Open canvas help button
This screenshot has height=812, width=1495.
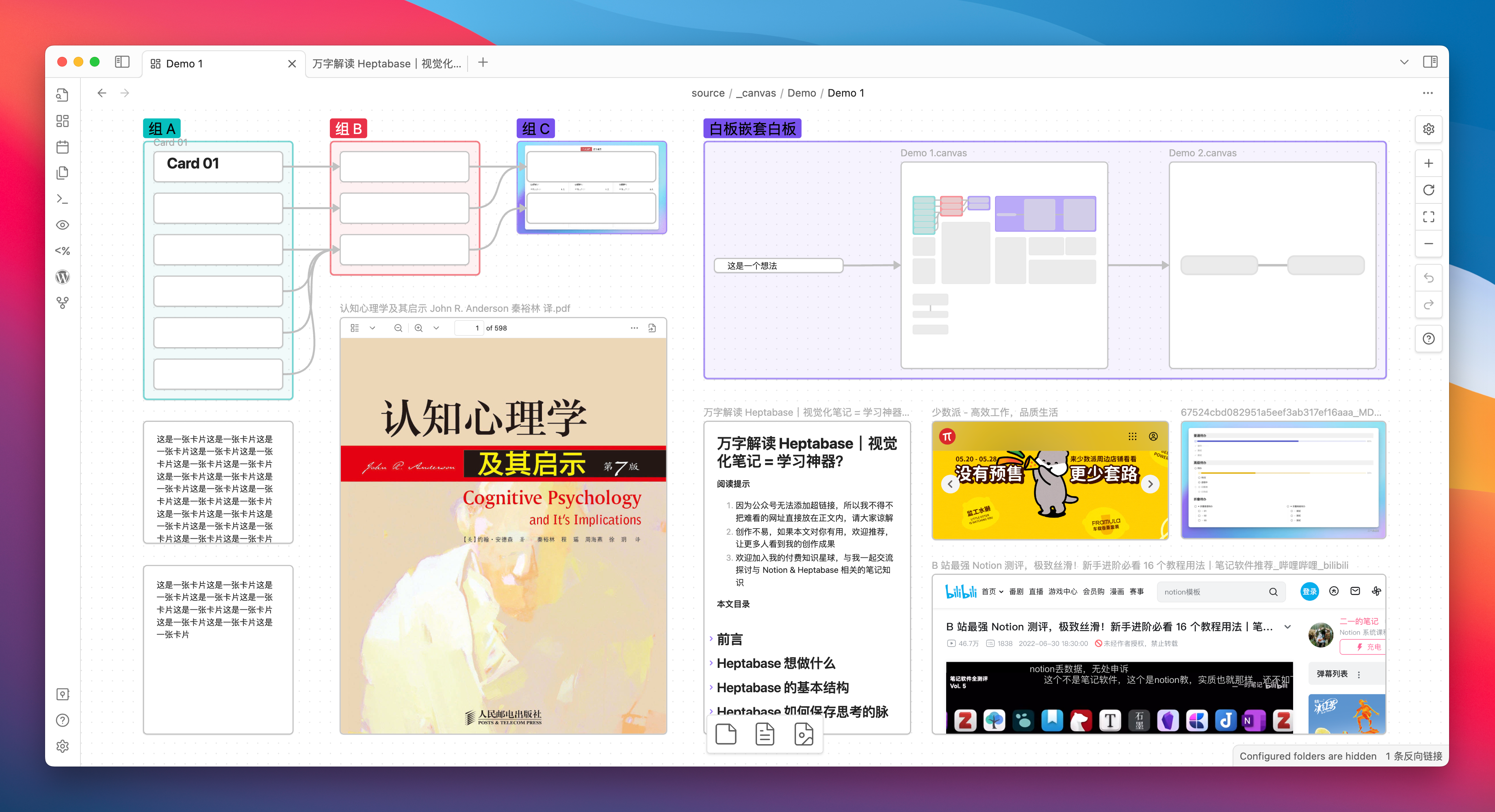[1429, 339]
